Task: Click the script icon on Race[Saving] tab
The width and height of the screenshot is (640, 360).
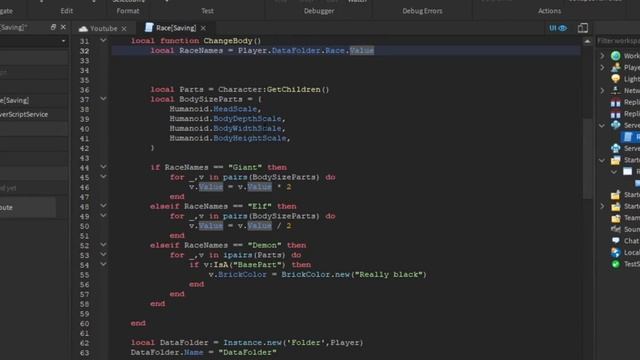Action: pos(149,27)
